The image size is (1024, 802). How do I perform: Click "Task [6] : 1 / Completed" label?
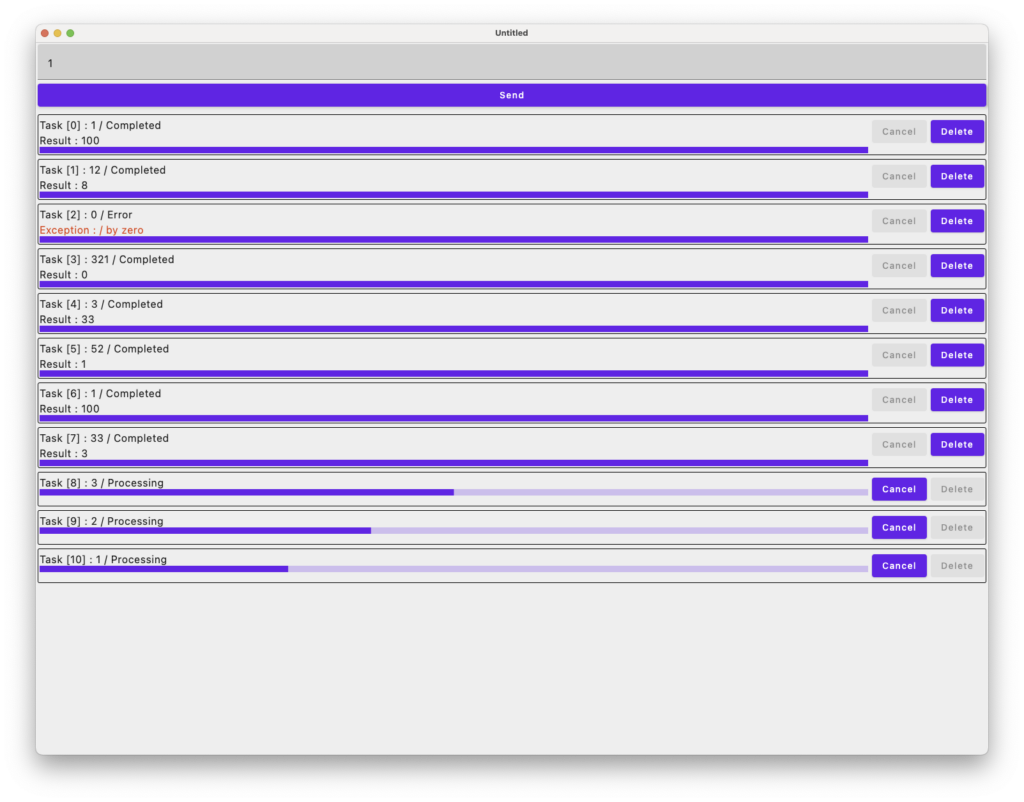pyautogui.click(x=100, y=394)
